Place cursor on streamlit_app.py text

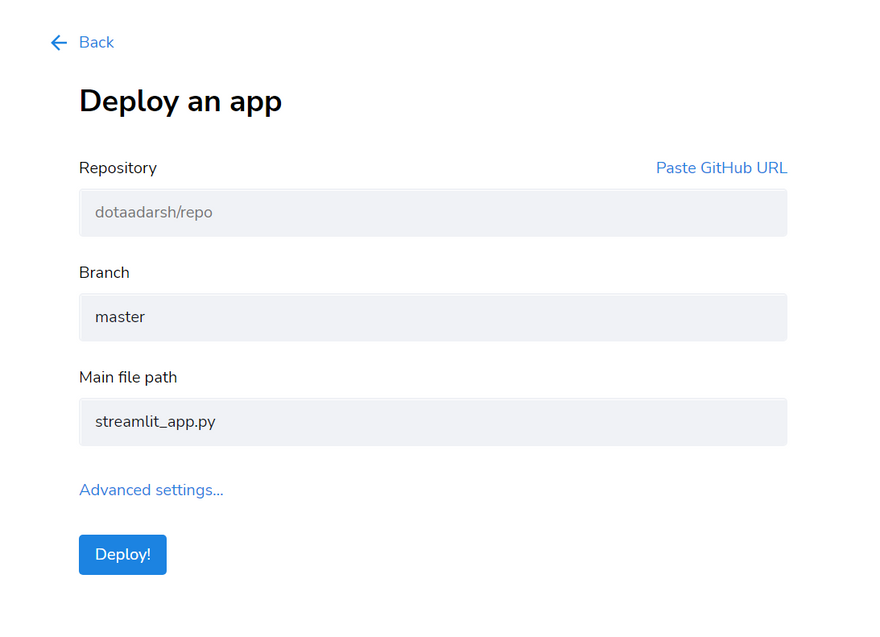point(155,422)
